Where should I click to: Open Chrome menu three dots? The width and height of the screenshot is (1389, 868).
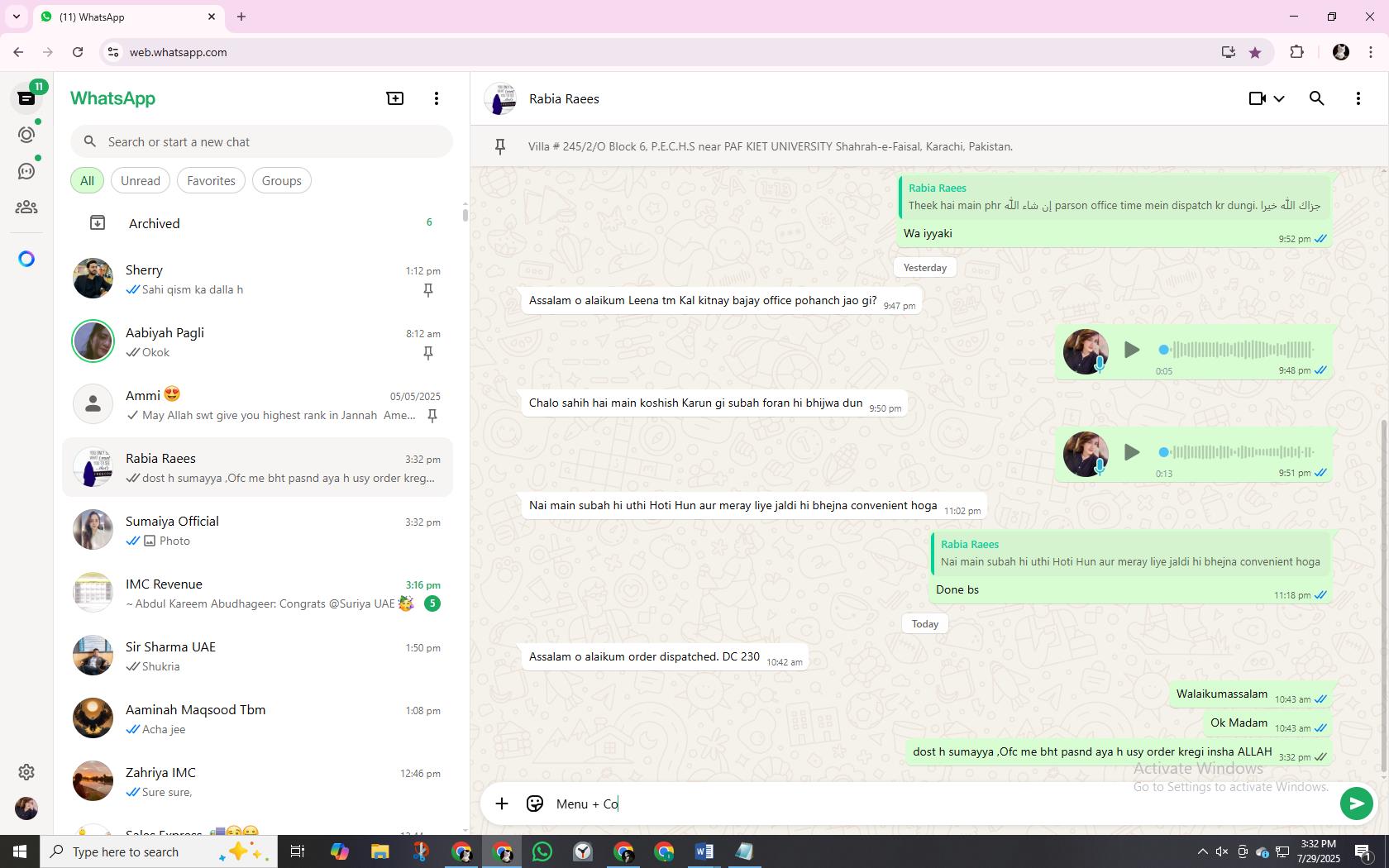(x=1371, y=52)
